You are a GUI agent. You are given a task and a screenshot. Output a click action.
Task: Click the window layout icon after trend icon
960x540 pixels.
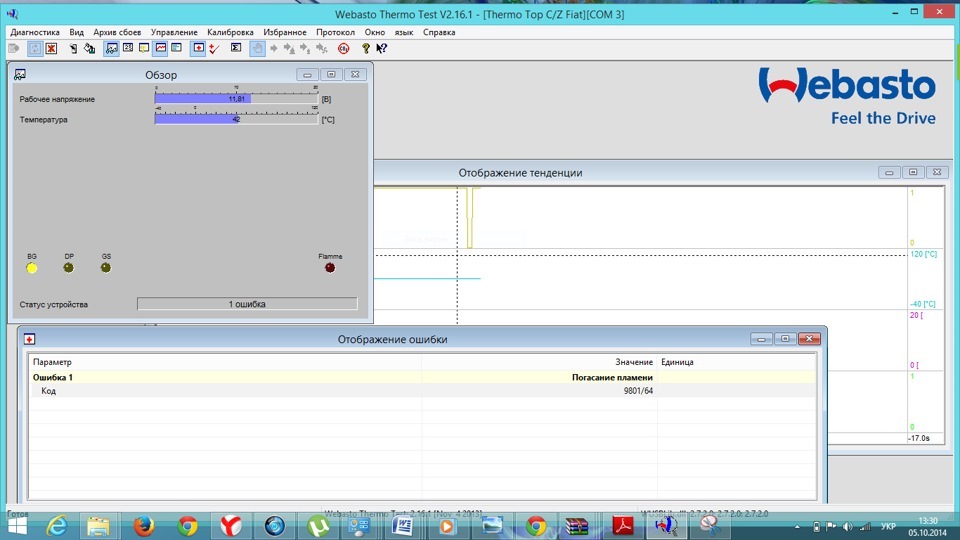click(x=176, y=48)
